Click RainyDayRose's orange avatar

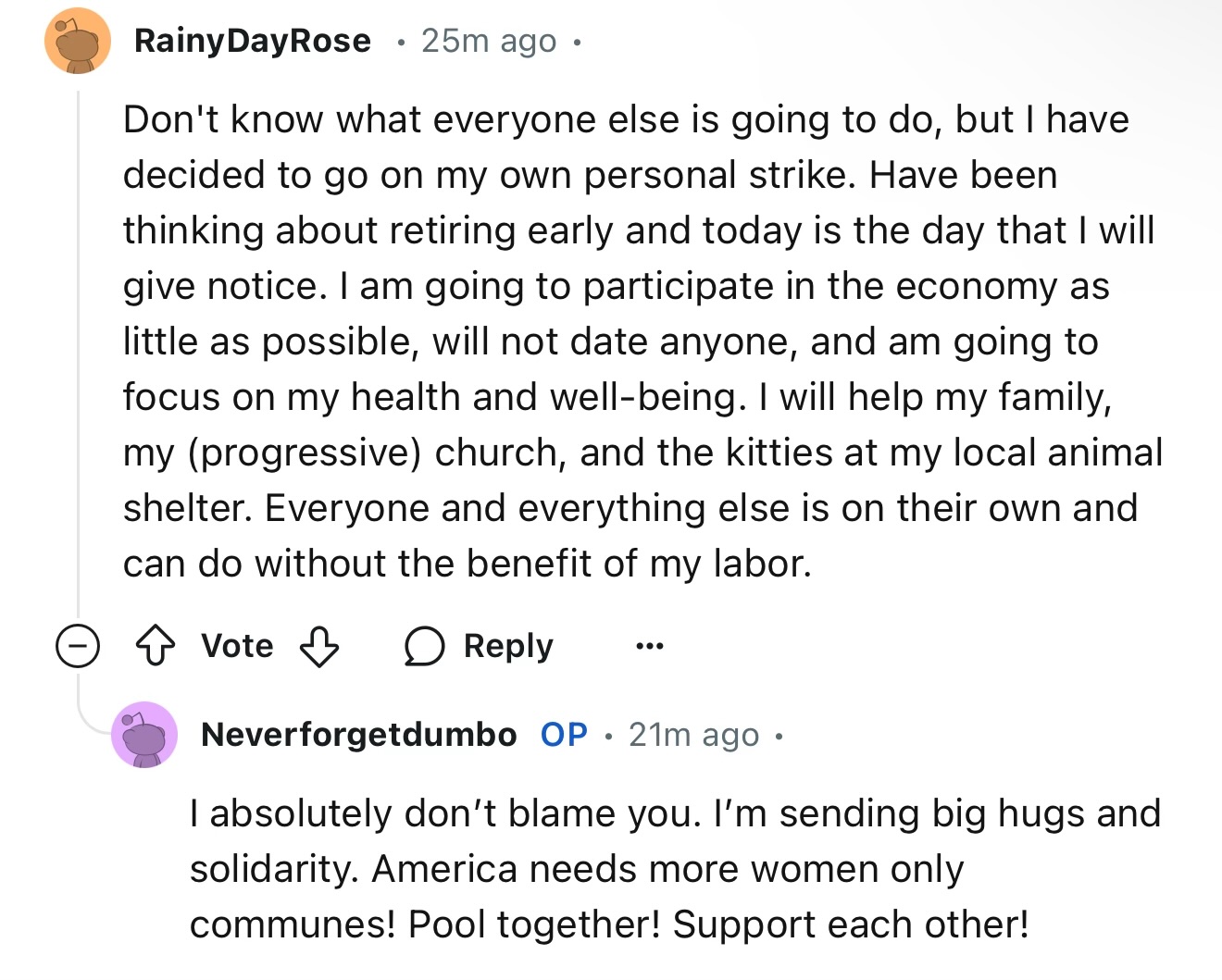tap(78, 42)
